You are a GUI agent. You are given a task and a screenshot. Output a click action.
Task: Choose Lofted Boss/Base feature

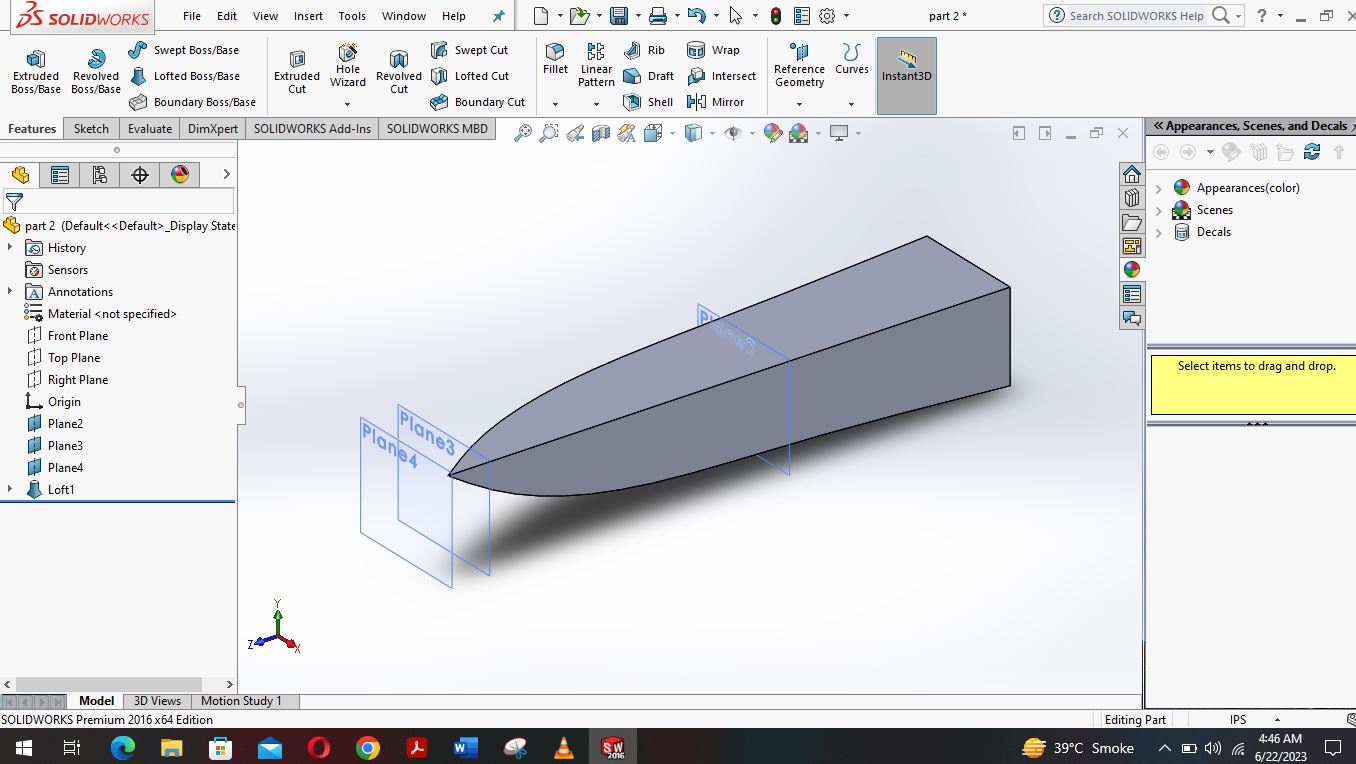coord(184,76)
